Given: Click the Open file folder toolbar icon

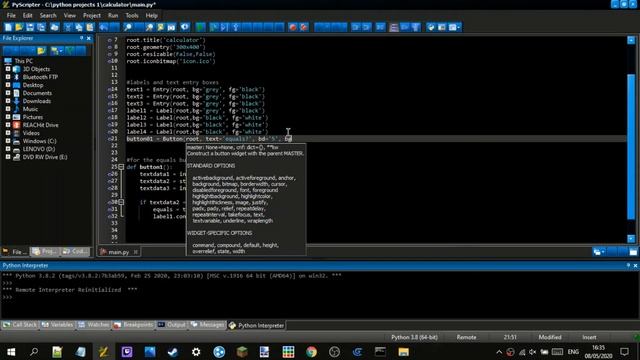Looking at the screenshot, I should pyautogui.click(x=19, y=27).
